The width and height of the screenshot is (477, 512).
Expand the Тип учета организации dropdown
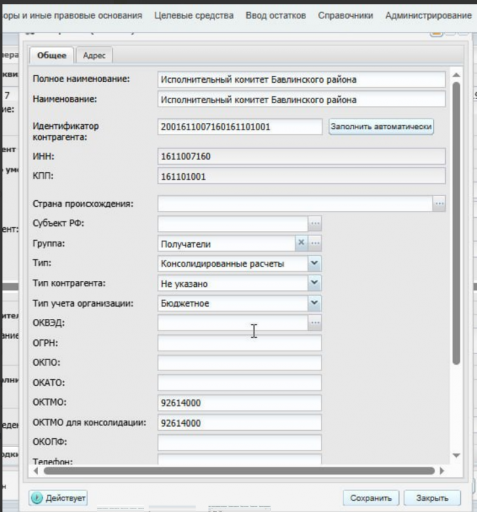[x=314, y=303]
